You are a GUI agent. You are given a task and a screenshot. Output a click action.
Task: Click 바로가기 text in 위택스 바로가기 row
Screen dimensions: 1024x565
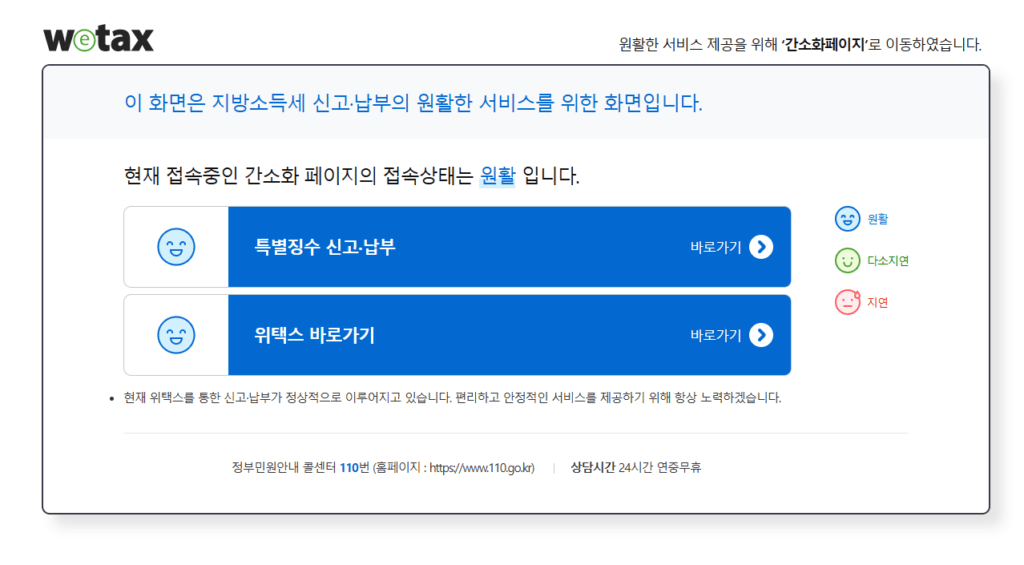(x=716, y=335)
